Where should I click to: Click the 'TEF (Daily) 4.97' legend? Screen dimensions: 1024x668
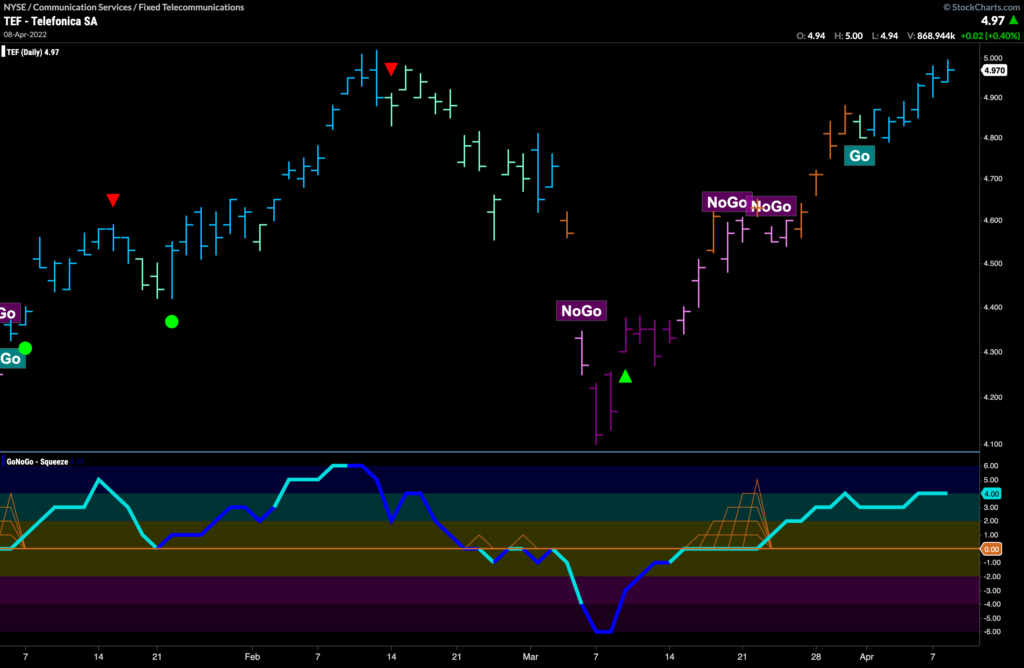click(x=32, y=52)
